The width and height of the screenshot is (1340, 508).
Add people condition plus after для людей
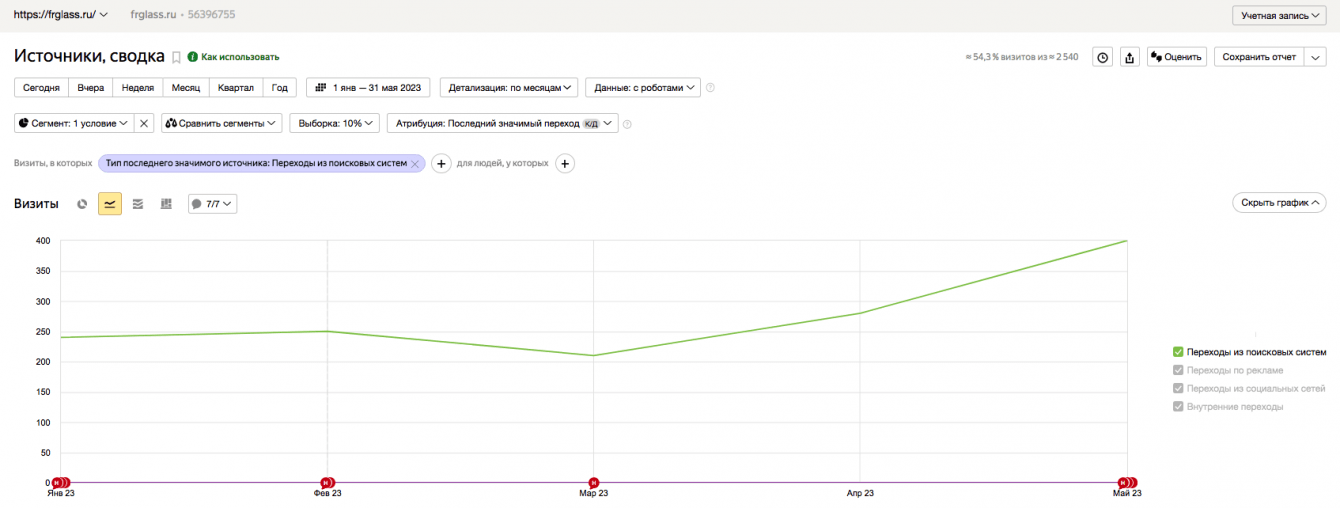coord(564,163)
